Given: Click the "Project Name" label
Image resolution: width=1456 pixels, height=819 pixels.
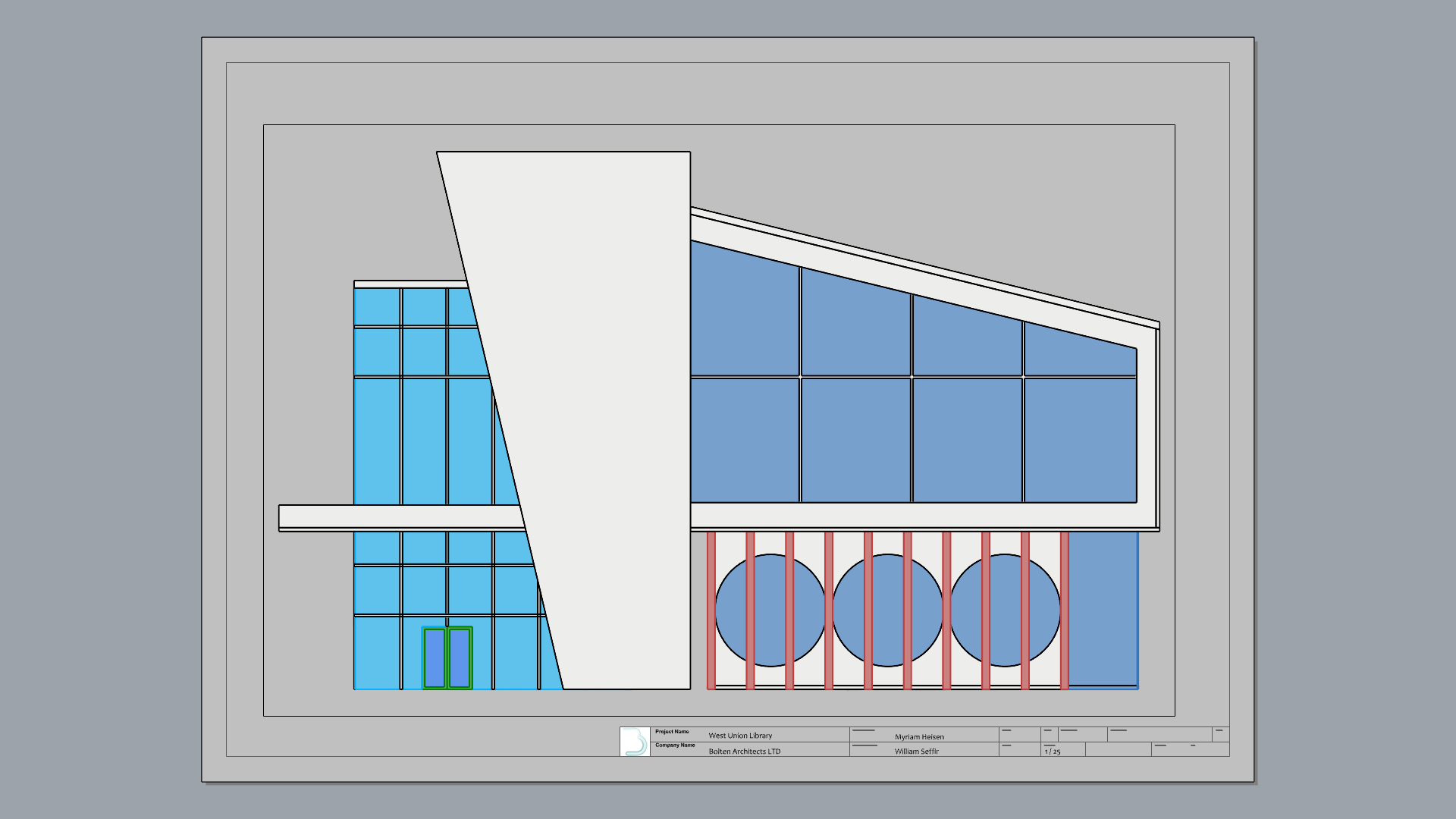Looking at the screenshot, I should (672, 732).
